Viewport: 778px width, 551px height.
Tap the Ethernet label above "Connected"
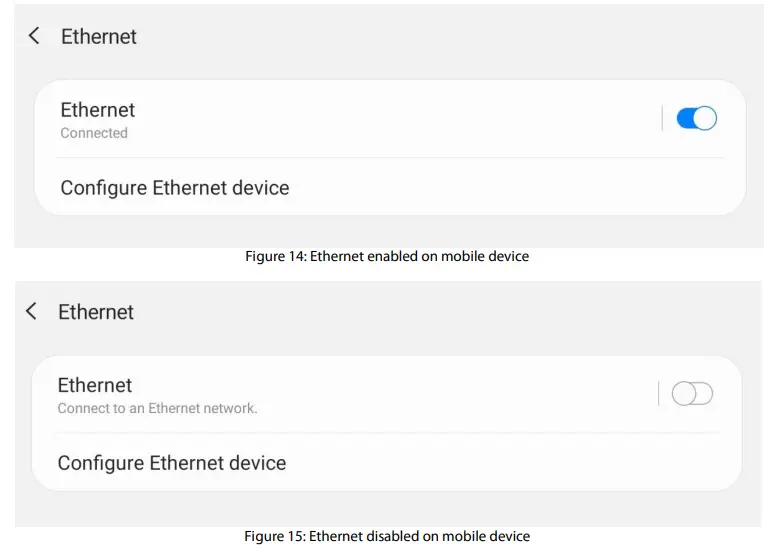[x=98, y=110]
